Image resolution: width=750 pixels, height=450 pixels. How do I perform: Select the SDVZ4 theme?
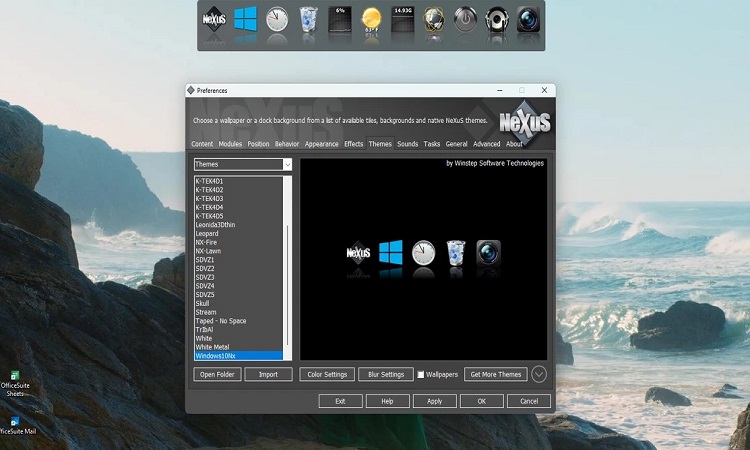point(239,286)
